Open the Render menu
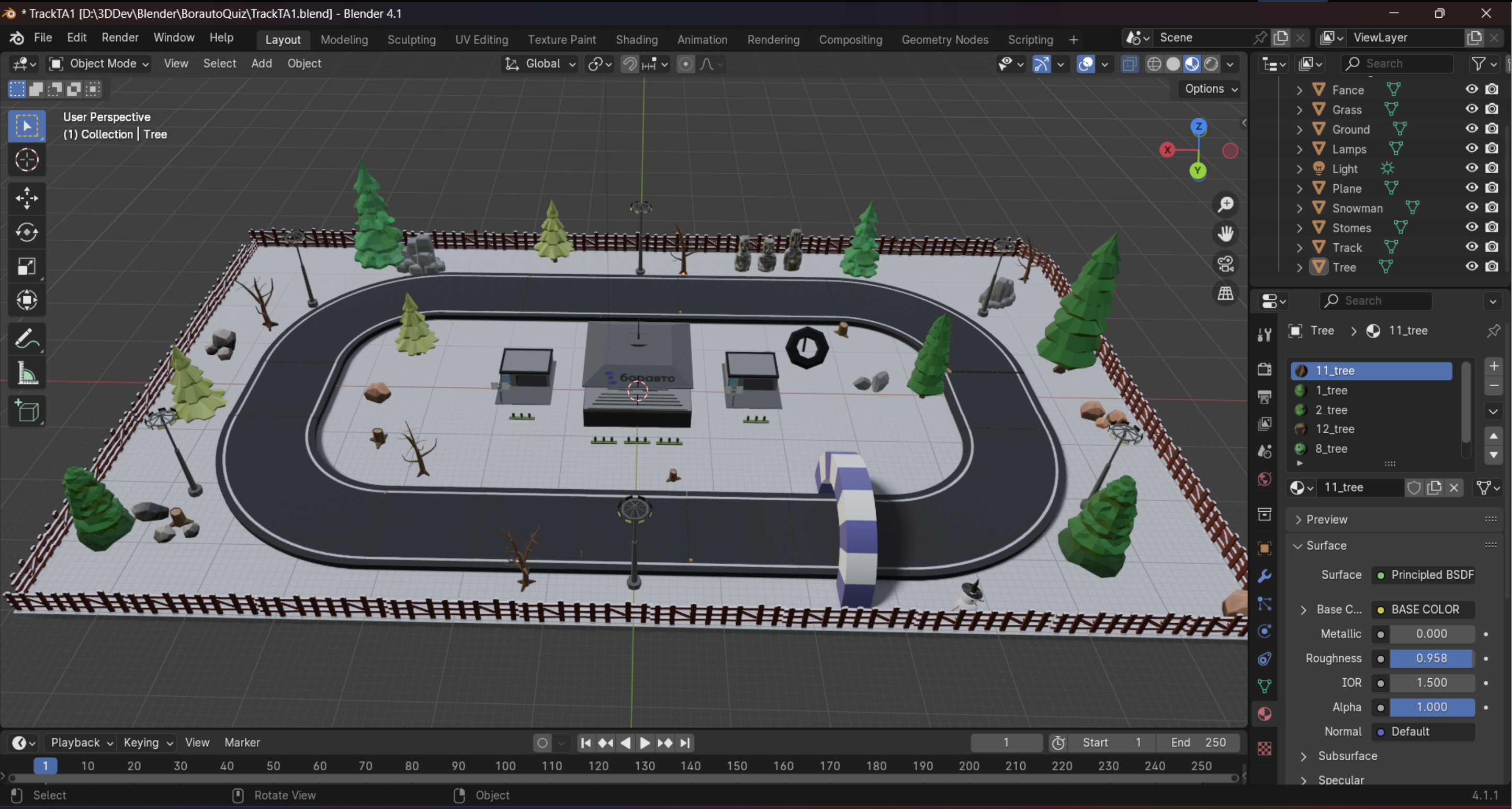 [x=120, y=38]
